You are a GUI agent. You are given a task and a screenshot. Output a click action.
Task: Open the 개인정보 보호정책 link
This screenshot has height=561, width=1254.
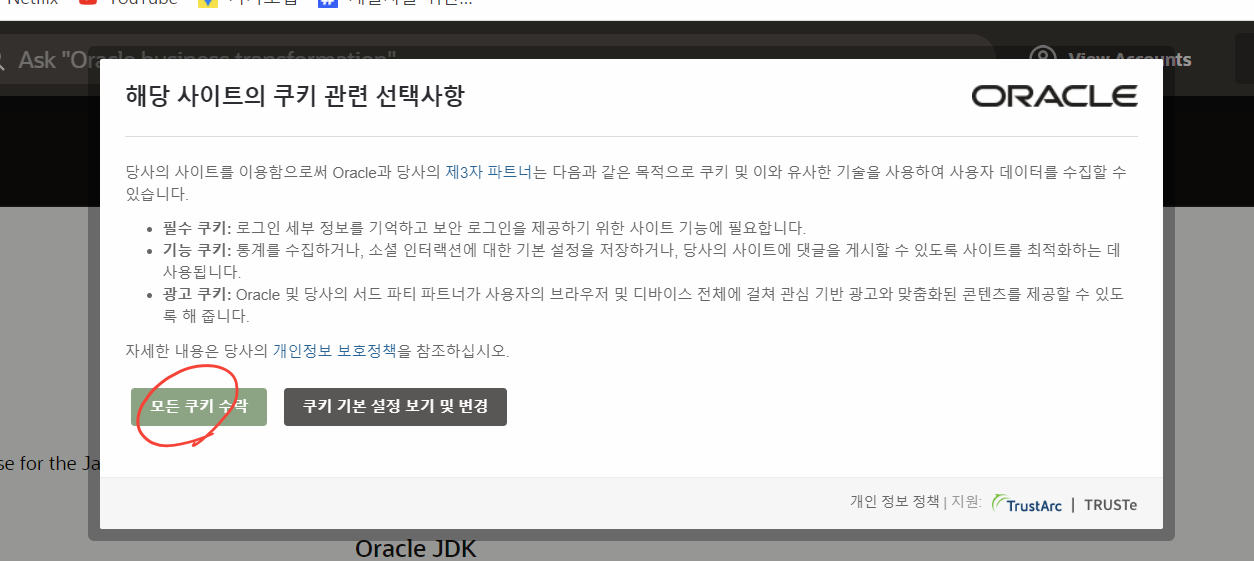(335, 351)
